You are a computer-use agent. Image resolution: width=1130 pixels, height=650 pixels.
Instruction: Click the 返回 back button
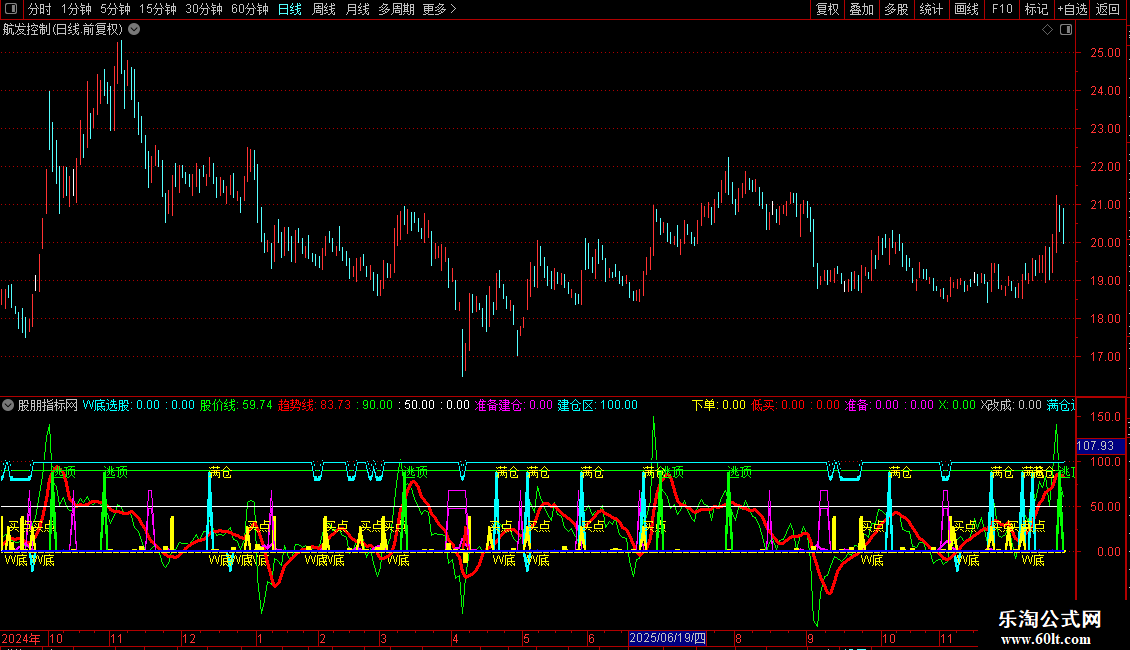(1108, 10)
